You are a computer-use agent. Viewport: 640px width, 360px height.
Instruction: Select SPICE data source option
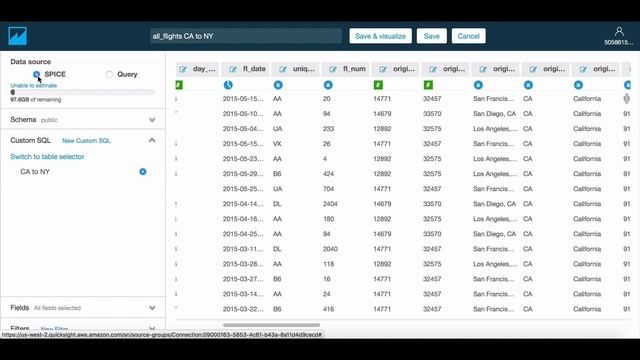coord(37,74)
